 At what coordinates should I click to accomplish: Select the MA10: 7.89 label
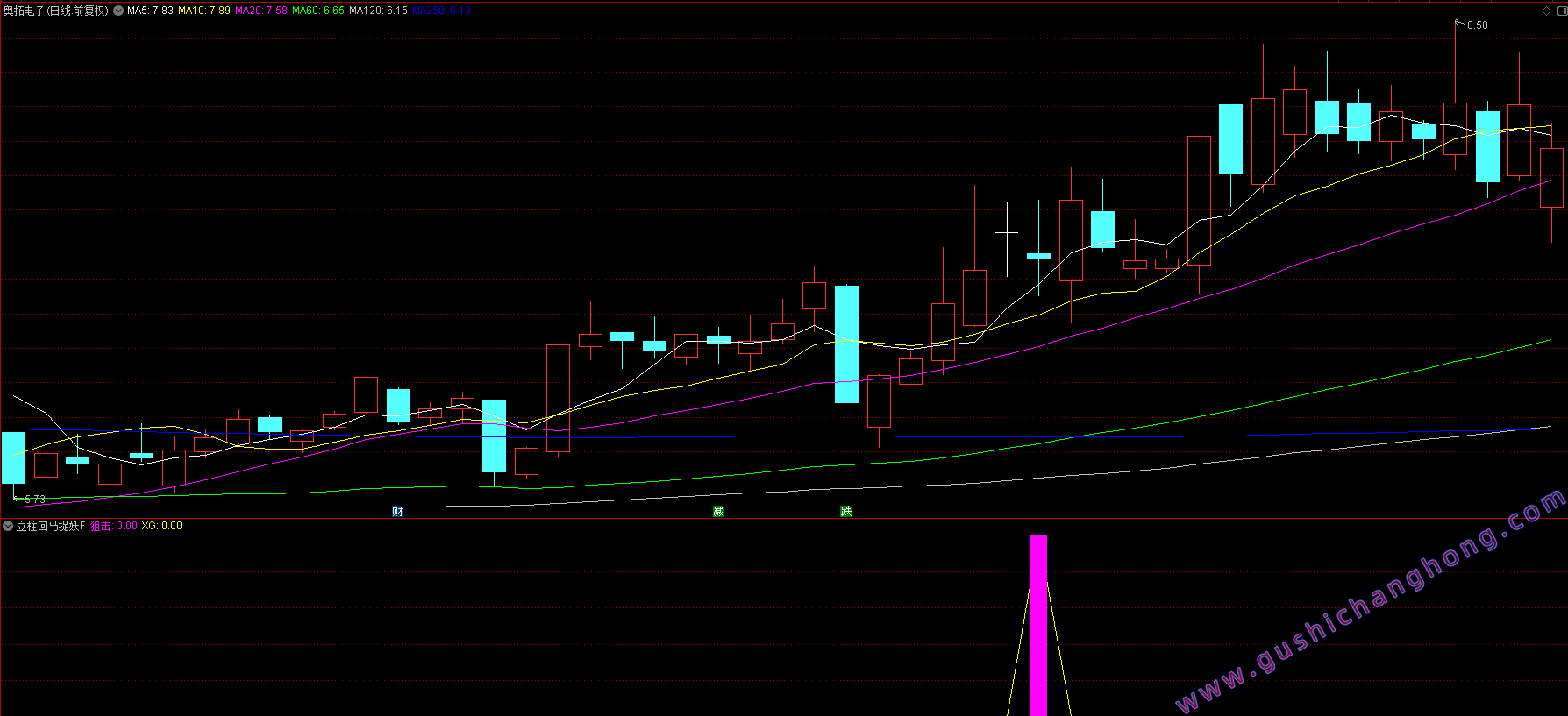click(x=204, y=11)
